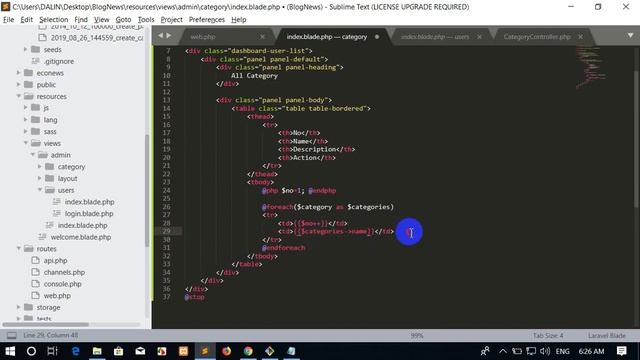The width and height of the screenshot is (640, 360).
Task: Open Firefox from taskbar
Action: [x=227, y=351]
